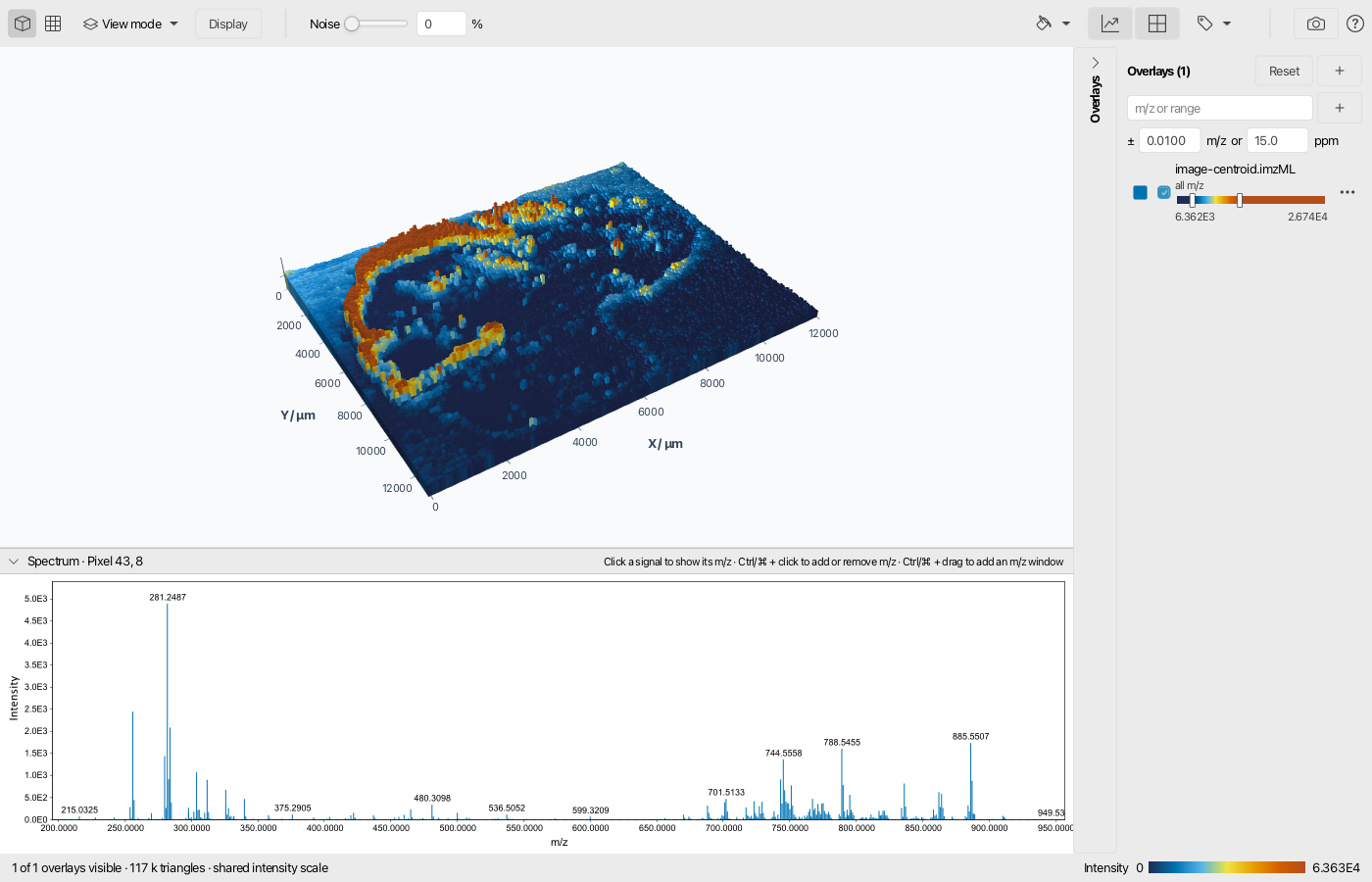Open the paint bucket colormap menu

click(x=1044, y=24)
